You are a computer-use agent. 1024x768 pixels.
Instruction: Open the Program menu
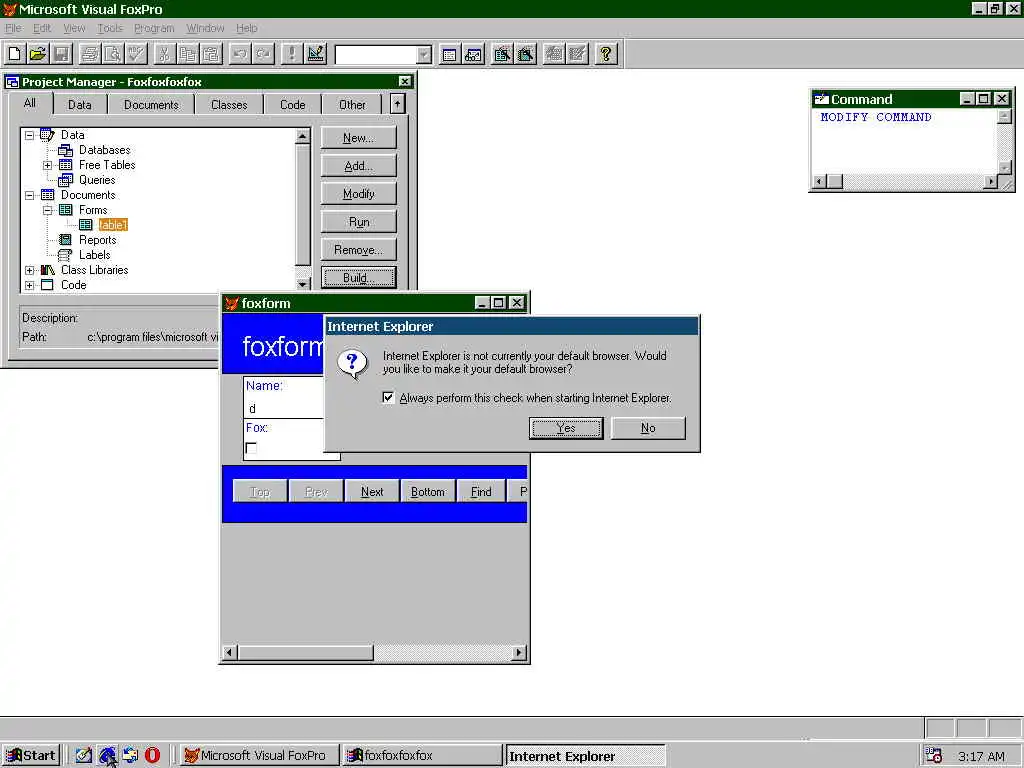tap(154, 28)
